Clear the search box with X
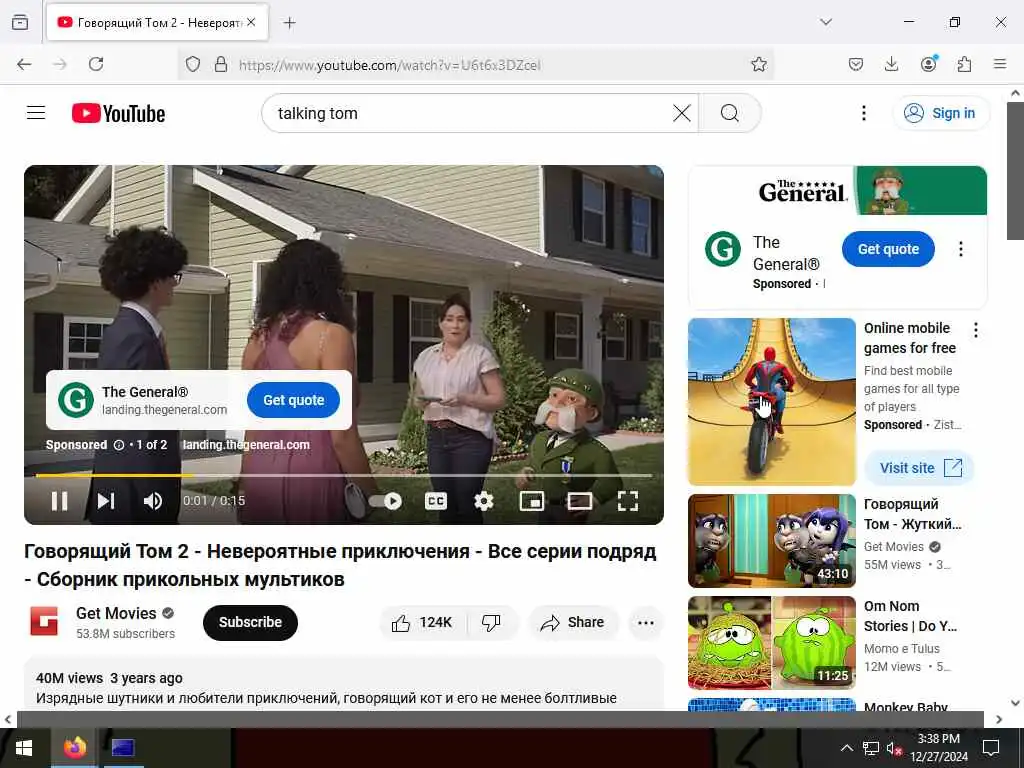This screenshot has height=768, width=1024. 681,113
